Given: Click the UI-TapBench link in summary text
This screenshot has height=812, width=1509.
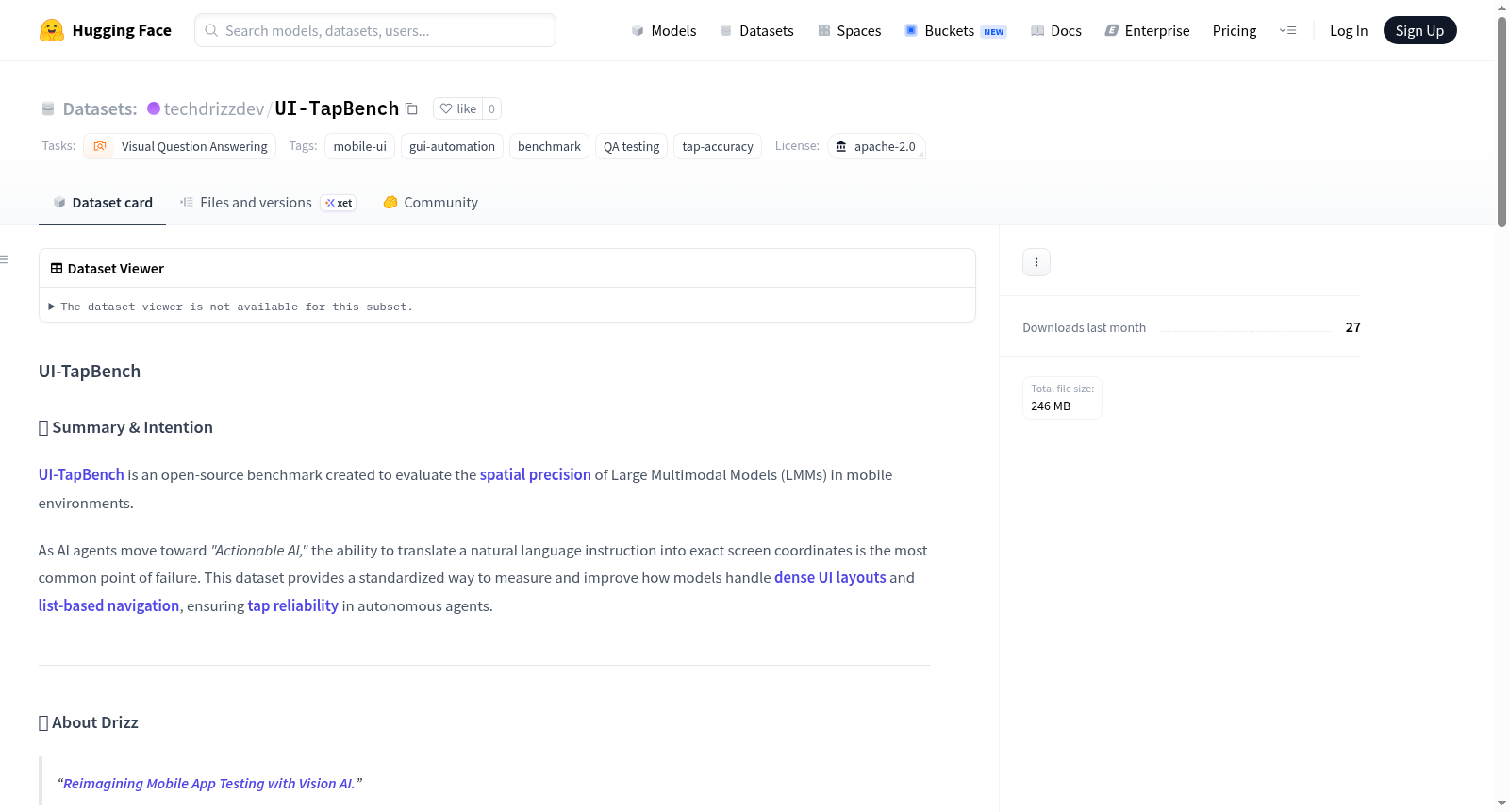Looking at the screenshot, I should [81, 474].
